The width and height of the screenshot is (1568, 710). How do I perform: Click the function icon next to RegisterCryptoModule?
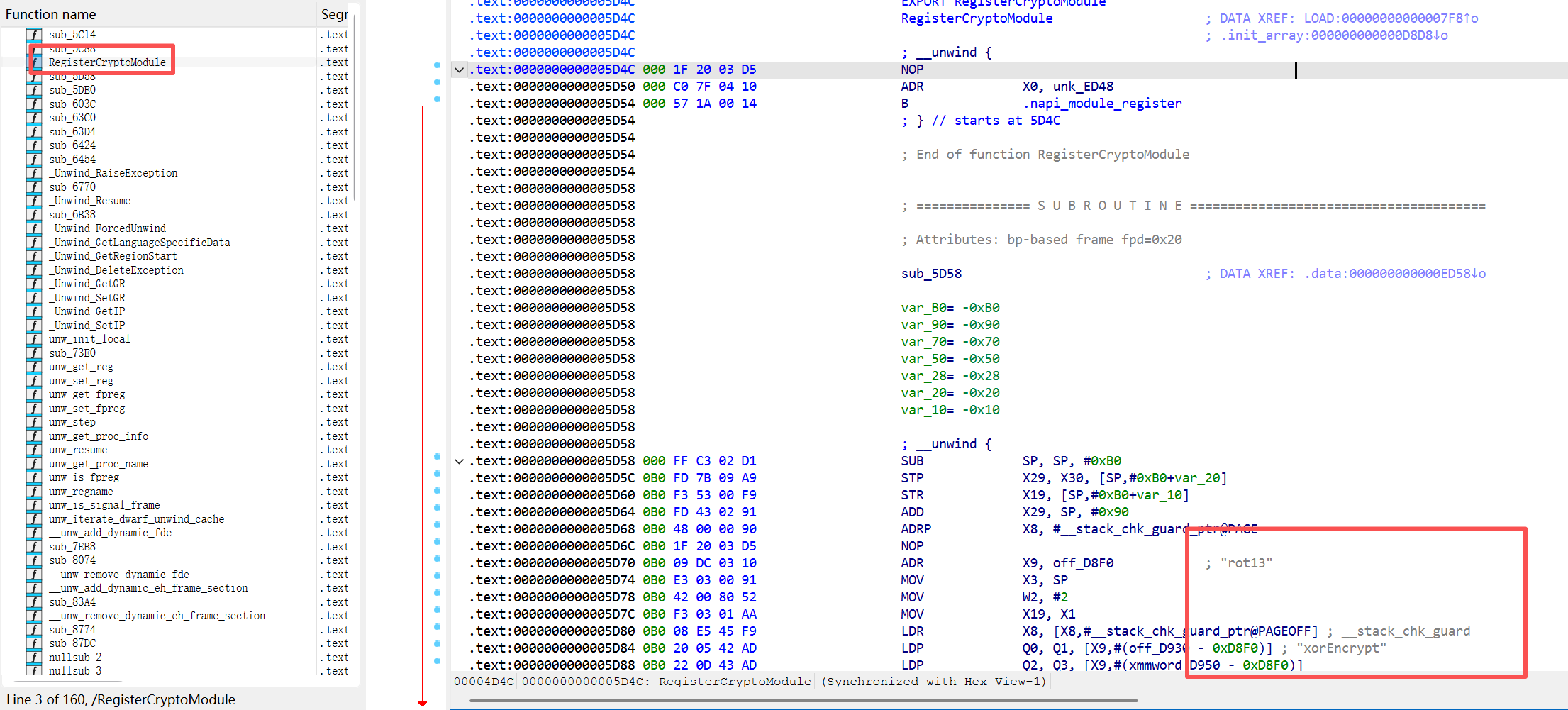(33, 62)
